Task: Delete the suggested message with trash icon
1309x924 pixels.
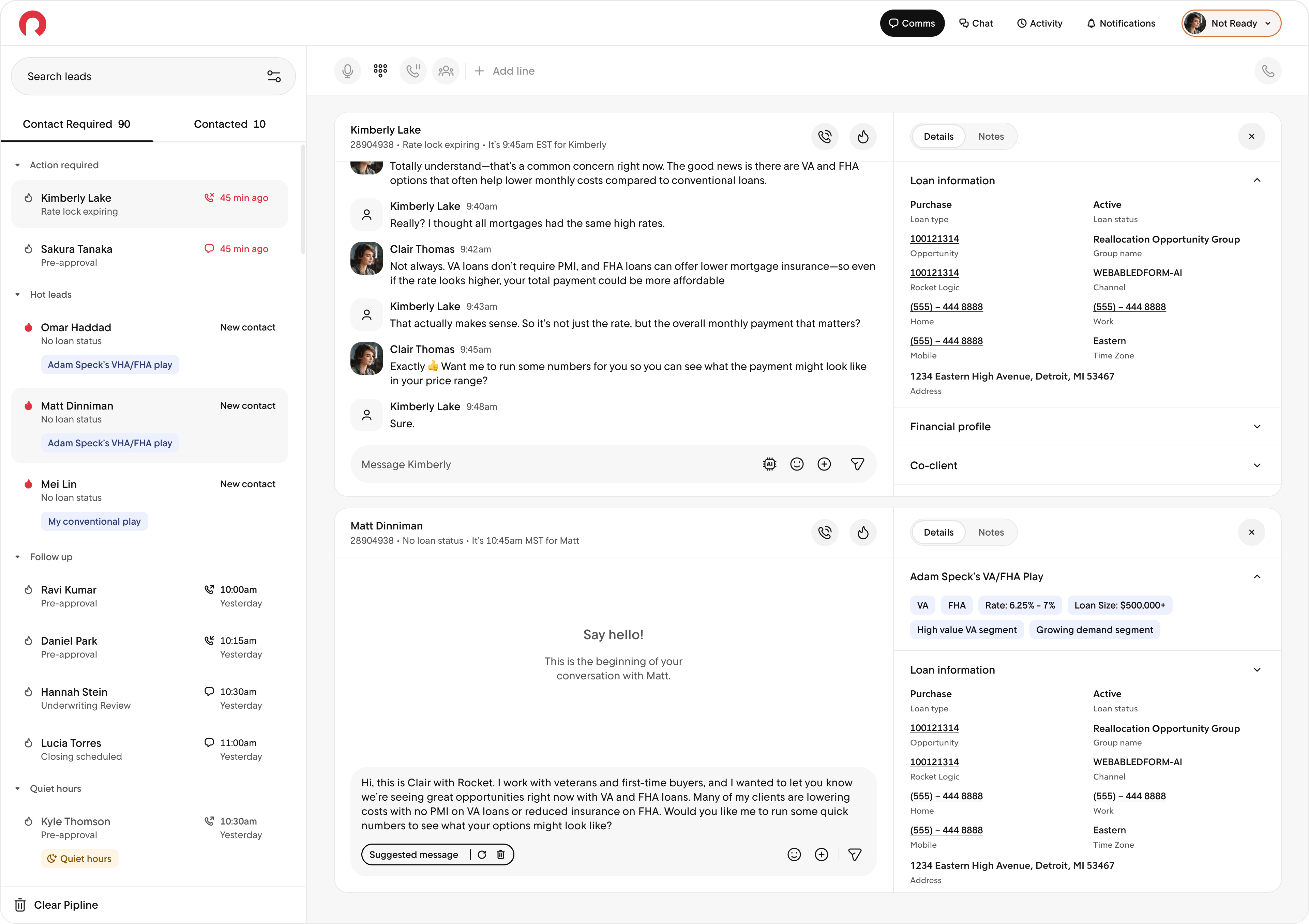Action: click(500, 854)
